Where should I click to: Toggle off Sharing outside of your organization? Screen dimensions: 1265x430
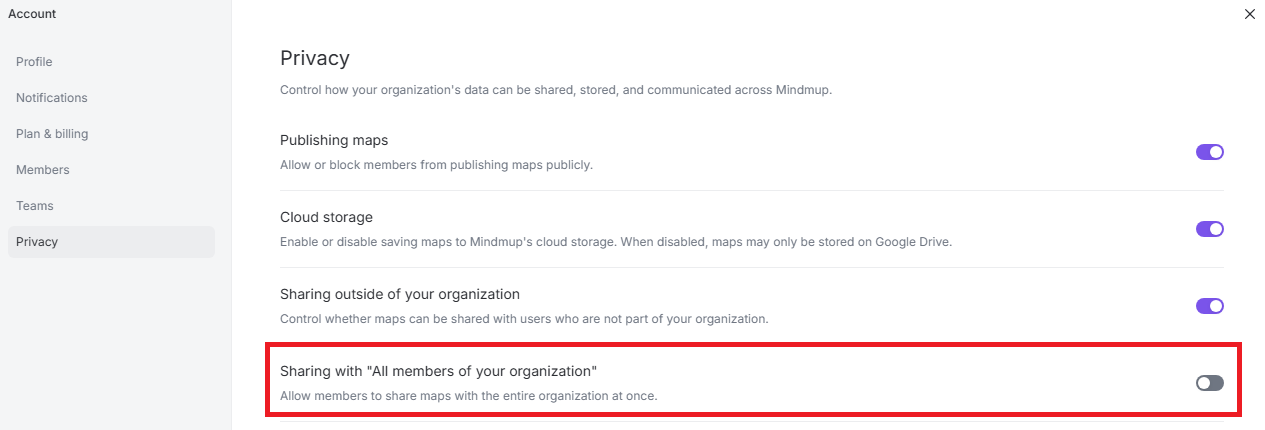click(x=1209, y=306)
